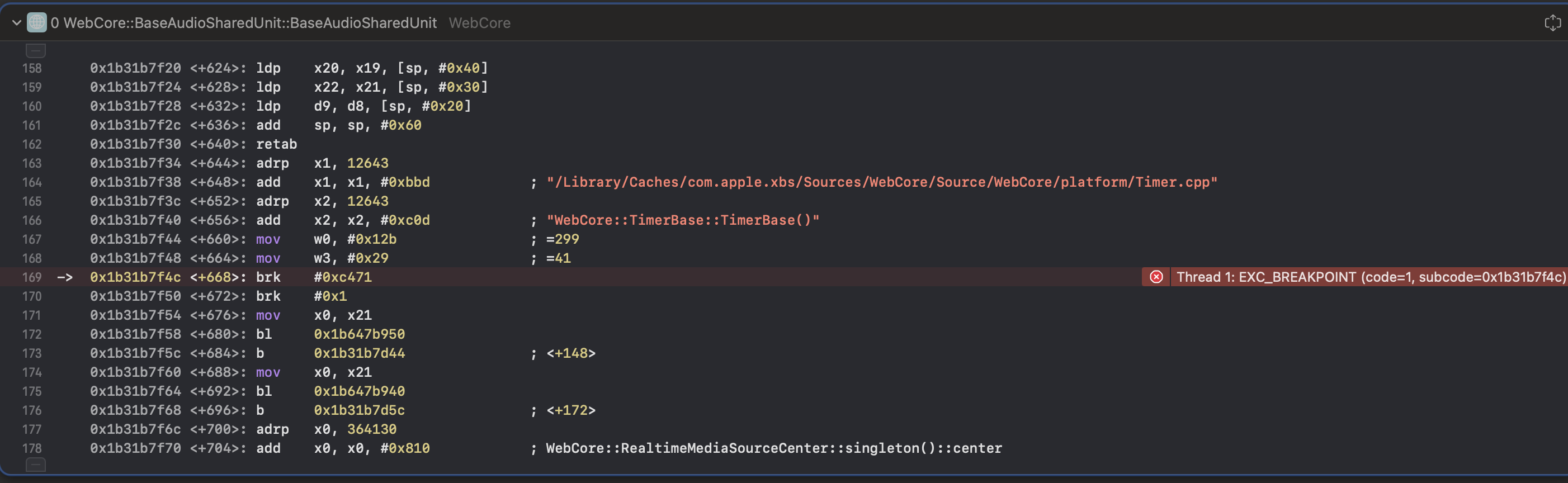Click the add sp, sp, #0x60 instruction
1568x483 pixels.
(x=338, y=125)
